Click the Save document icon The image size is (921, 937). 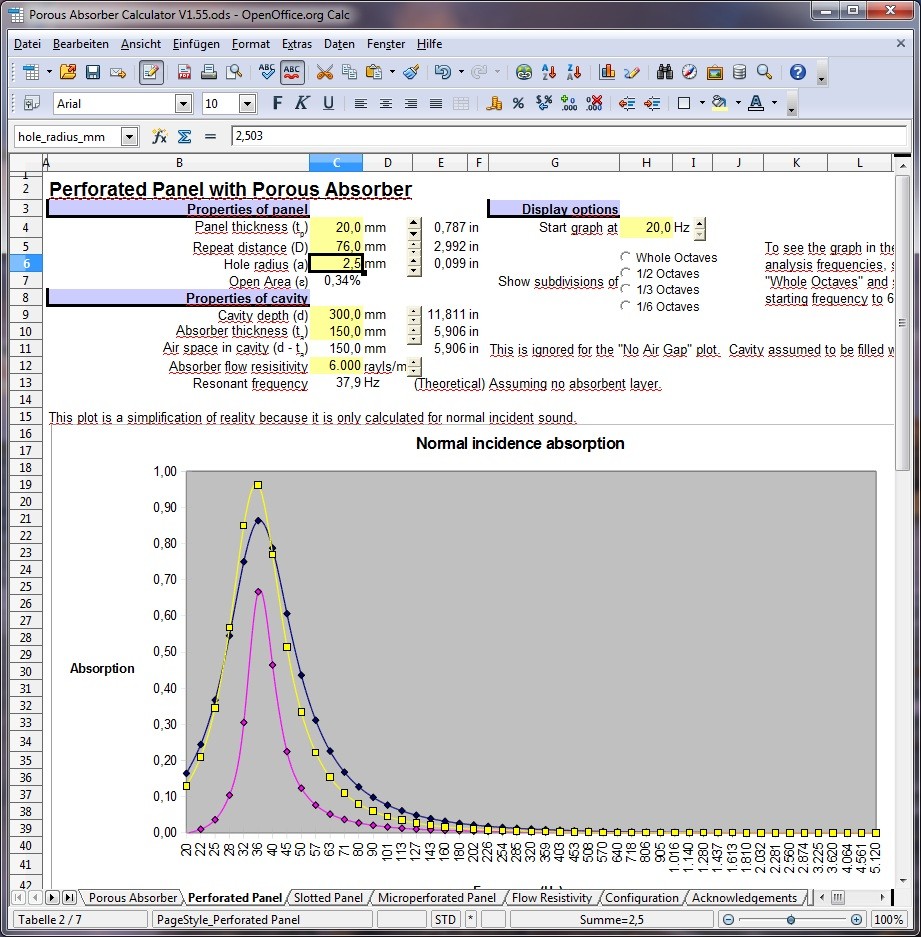click(x=93, y=72)
